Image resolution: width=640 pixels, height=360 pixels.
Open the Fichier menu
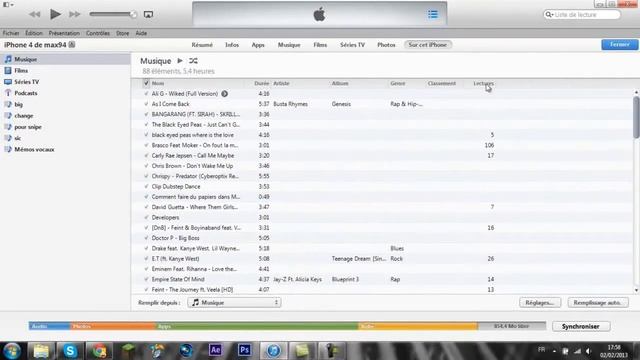point(11,33)
